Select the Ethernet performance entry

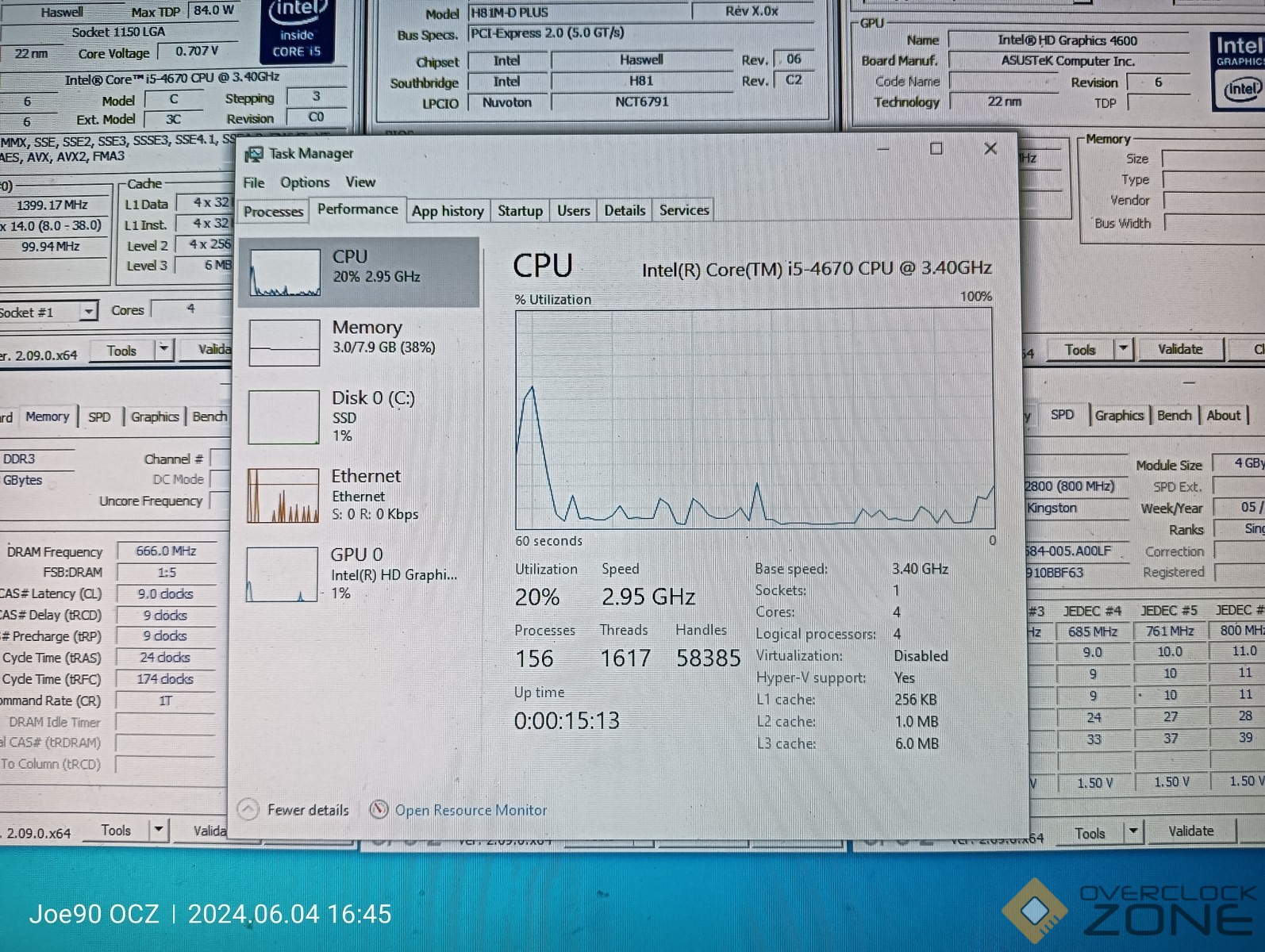coord(359,494)
